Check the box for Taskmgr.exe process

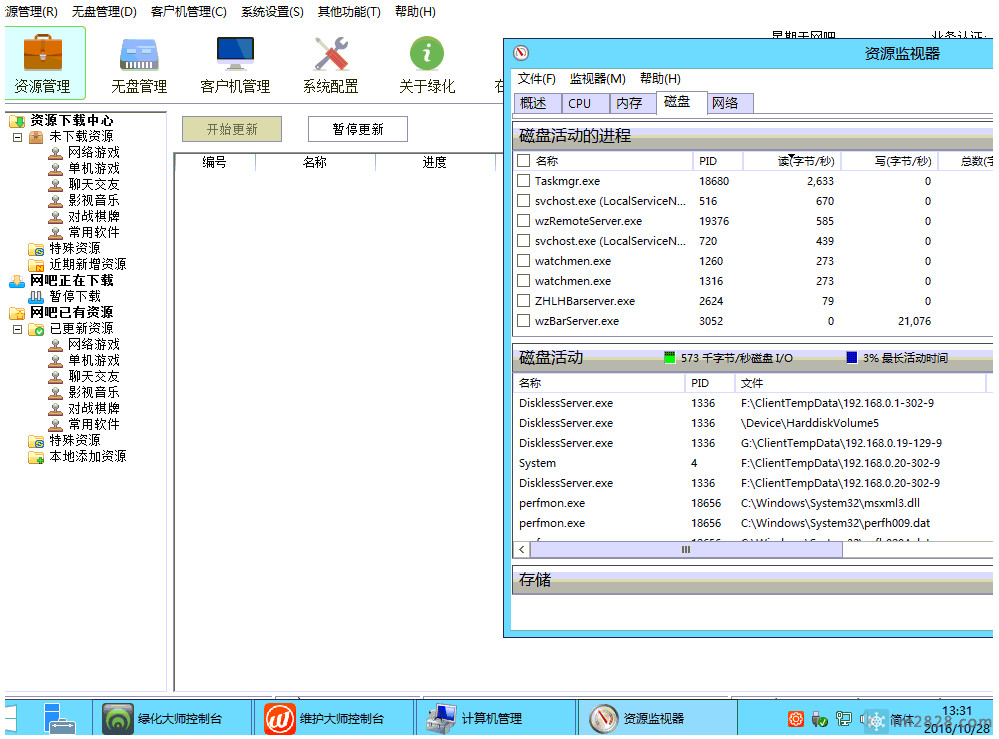(x=523, y=181)
